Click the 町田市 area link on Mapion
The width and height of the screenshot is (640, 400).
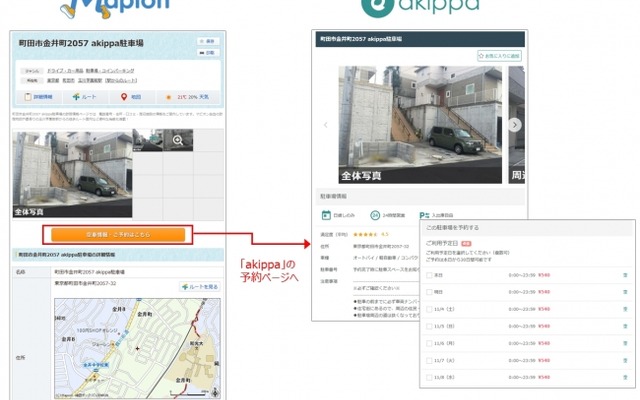click(68, 80)
